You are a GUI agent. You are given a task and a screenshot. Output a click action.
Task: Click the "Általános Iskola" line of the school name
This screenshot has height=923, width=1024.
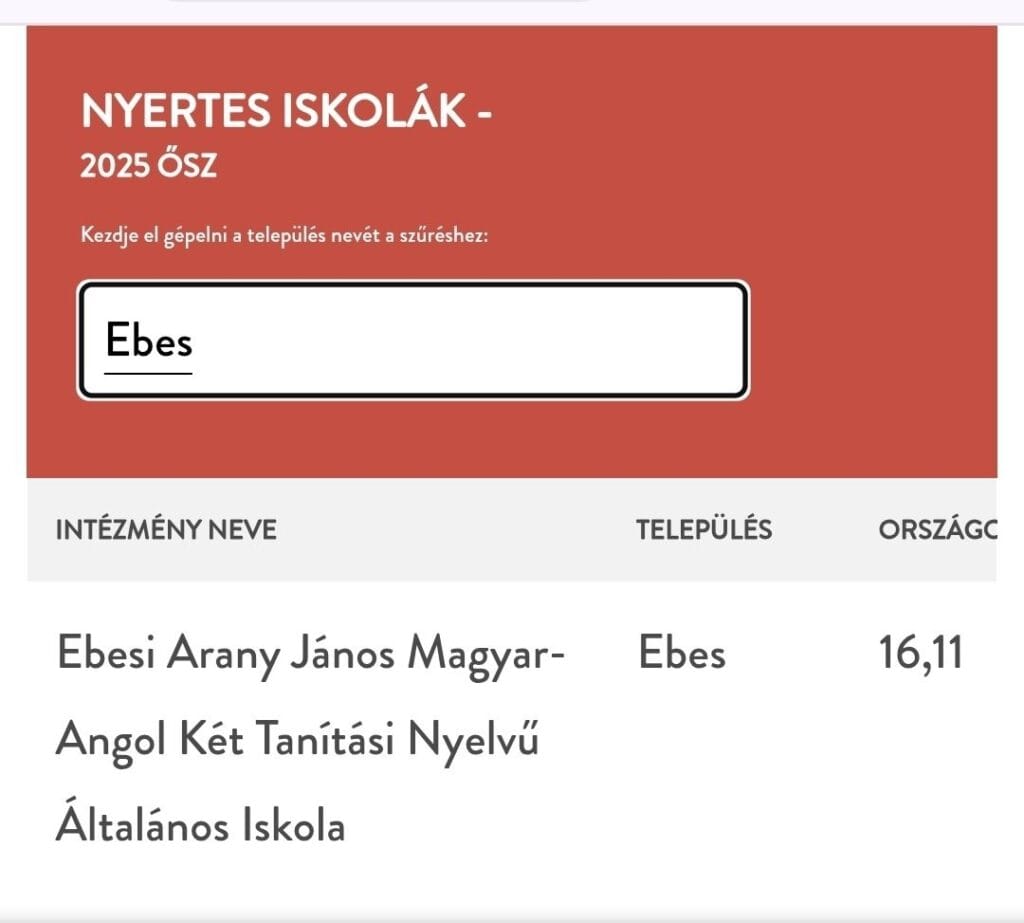click(x=200, y=826)
